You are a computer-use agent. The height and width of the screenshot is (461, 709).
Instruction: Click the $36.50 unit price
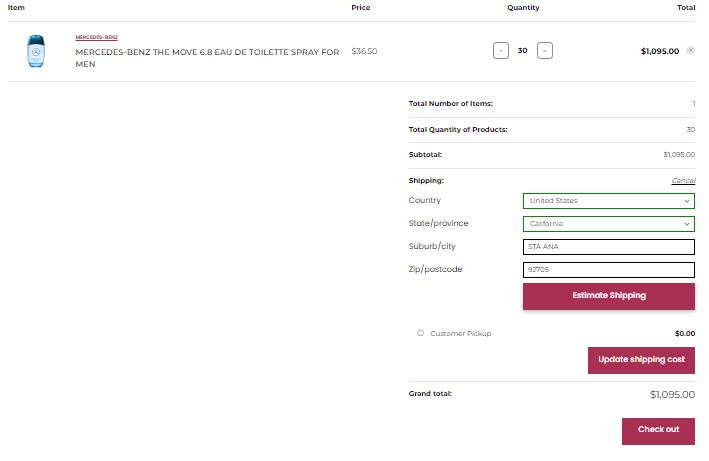(x=364, y=51)
